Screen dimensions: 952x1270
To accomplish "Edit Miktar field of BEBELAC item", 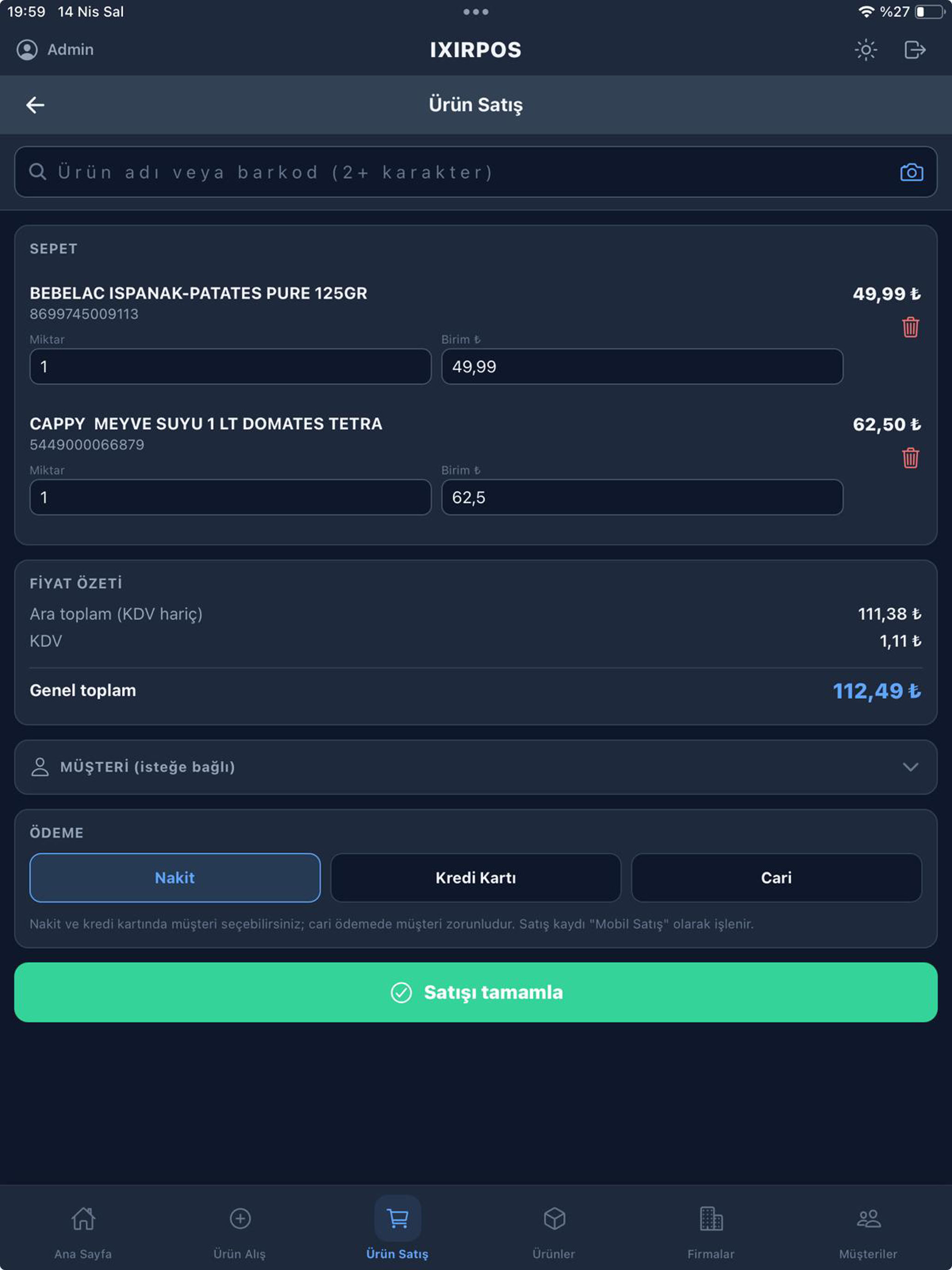I will pyautogui.click(x=230, y=366).
